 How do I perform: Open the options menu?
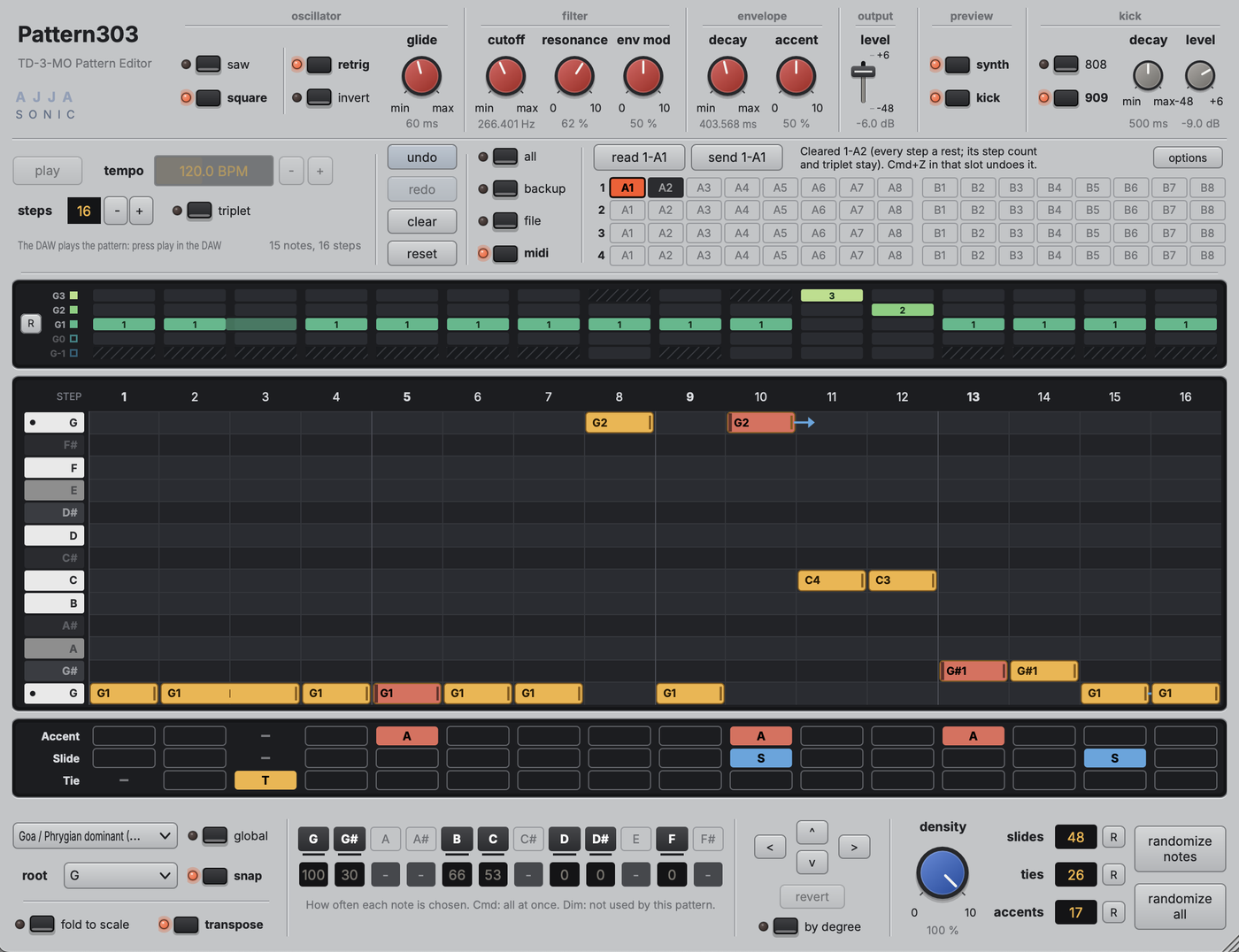tap(1188, 157)
